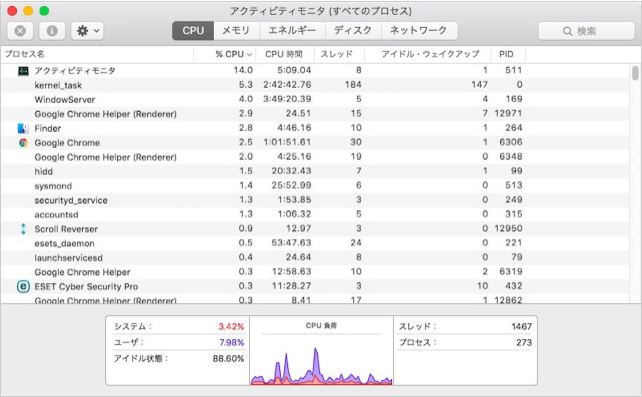Click the ユーザ 7.98% value
The image size is (642, 397).
[x=231, y=343]
